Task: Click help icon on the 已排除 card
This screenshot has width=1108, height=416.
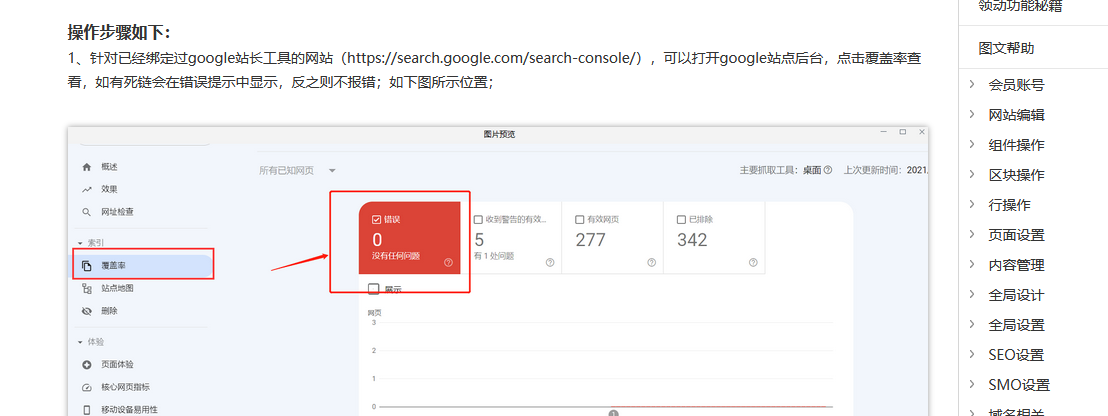Action: pyautogui.click(x=753, y=262)
